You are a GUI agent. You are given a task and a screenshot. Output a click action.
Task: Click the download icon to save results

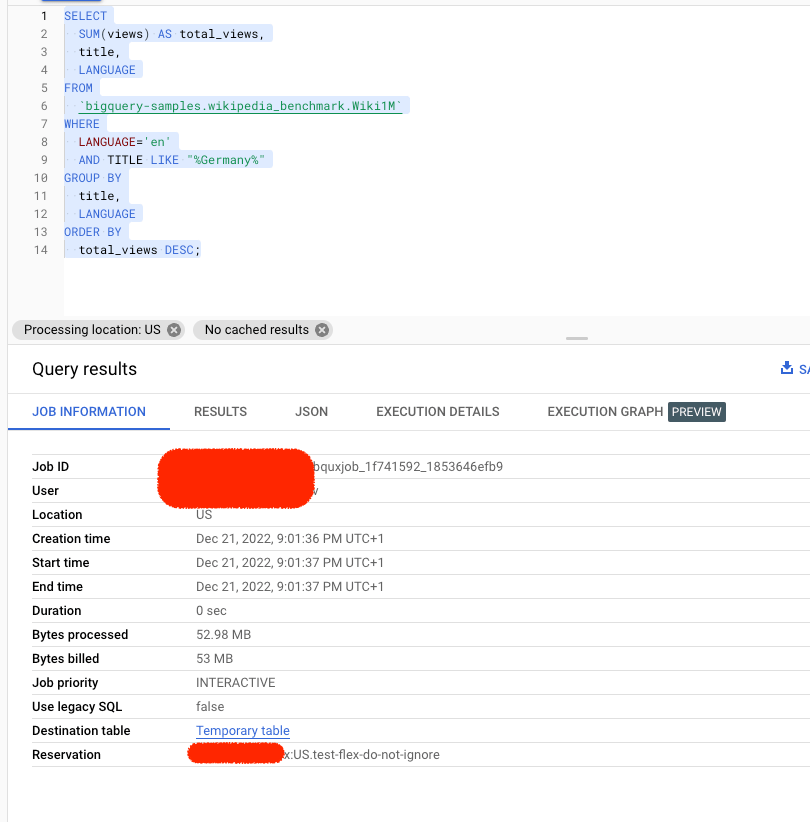coord(789,367)
